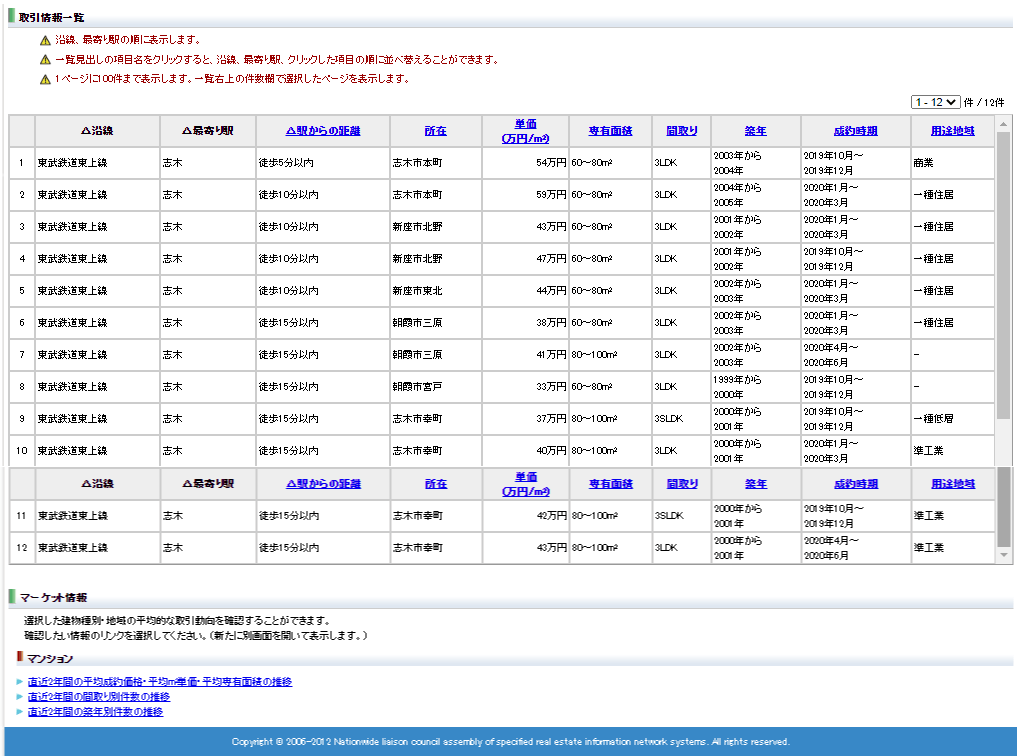1017x756 pixels.
Task: Click the 朝霞市宮戸 location cell
Action: (436, 386)
